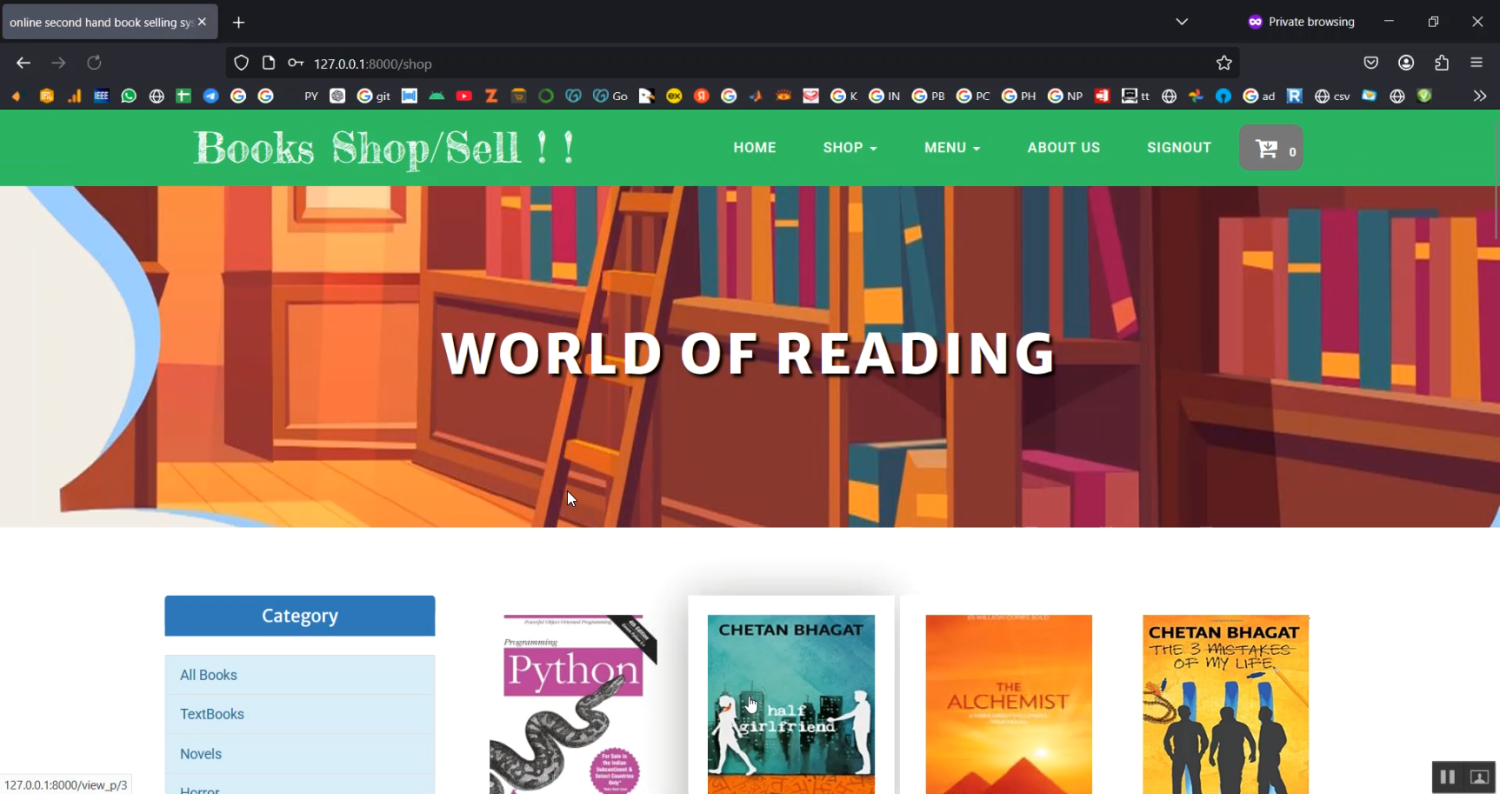The image size is (1500, 794).
Task: Click the Save to Pocket icon
Action: [x=1371, y=63]
